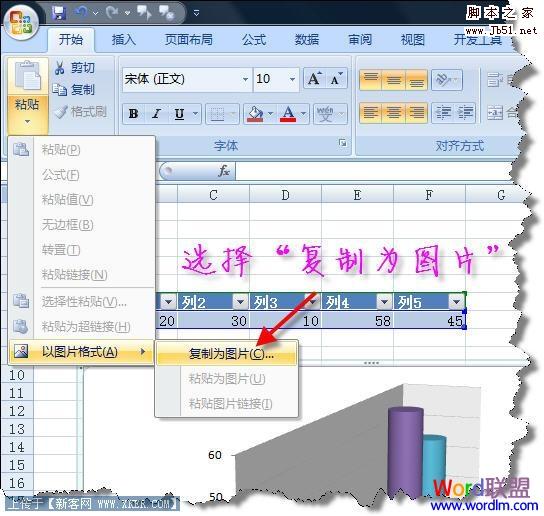Open the 页面布局 ribbon tab

point(189,40)
